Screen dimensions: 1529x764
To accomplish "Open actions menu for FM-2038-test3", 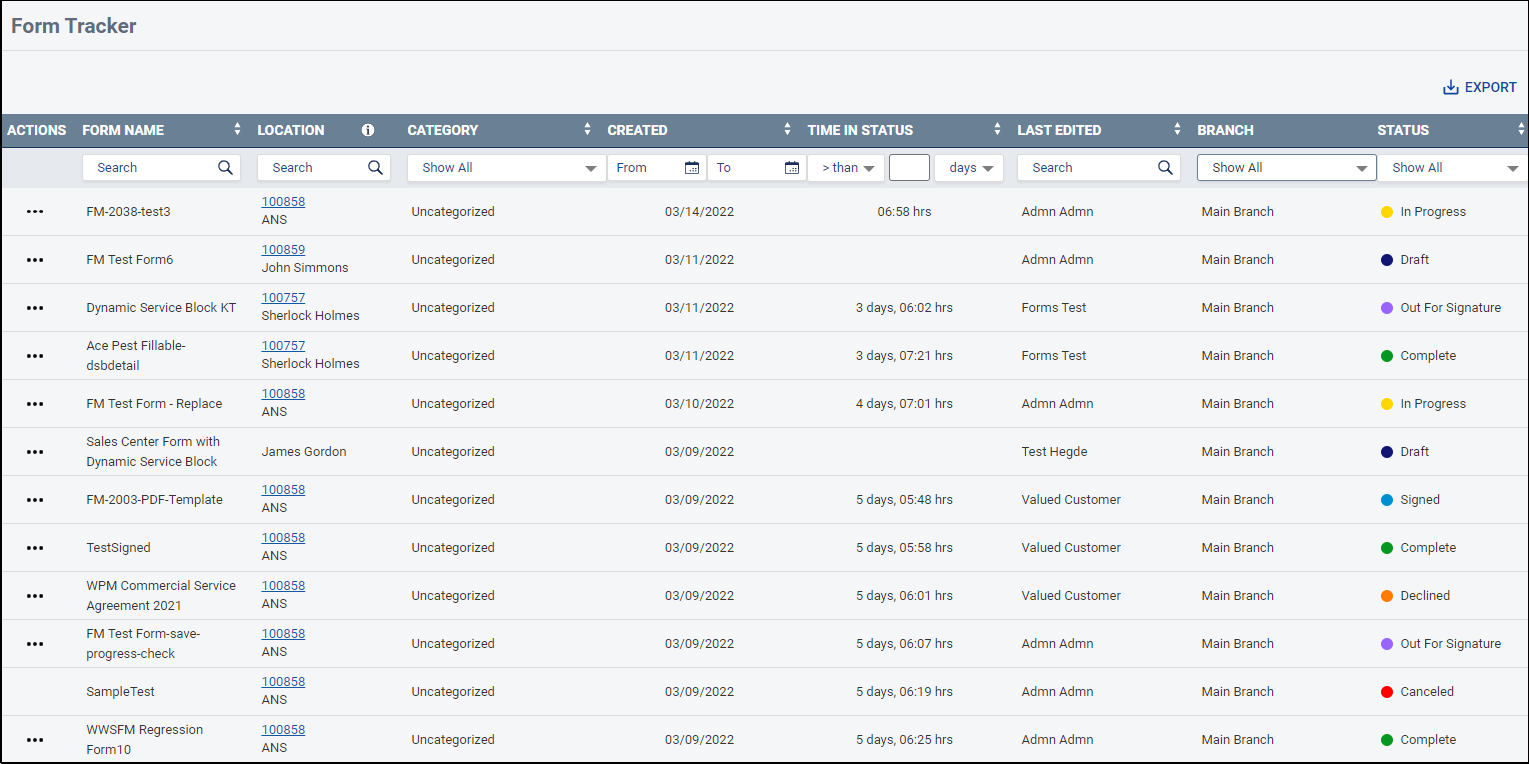I will click(35, 212).
